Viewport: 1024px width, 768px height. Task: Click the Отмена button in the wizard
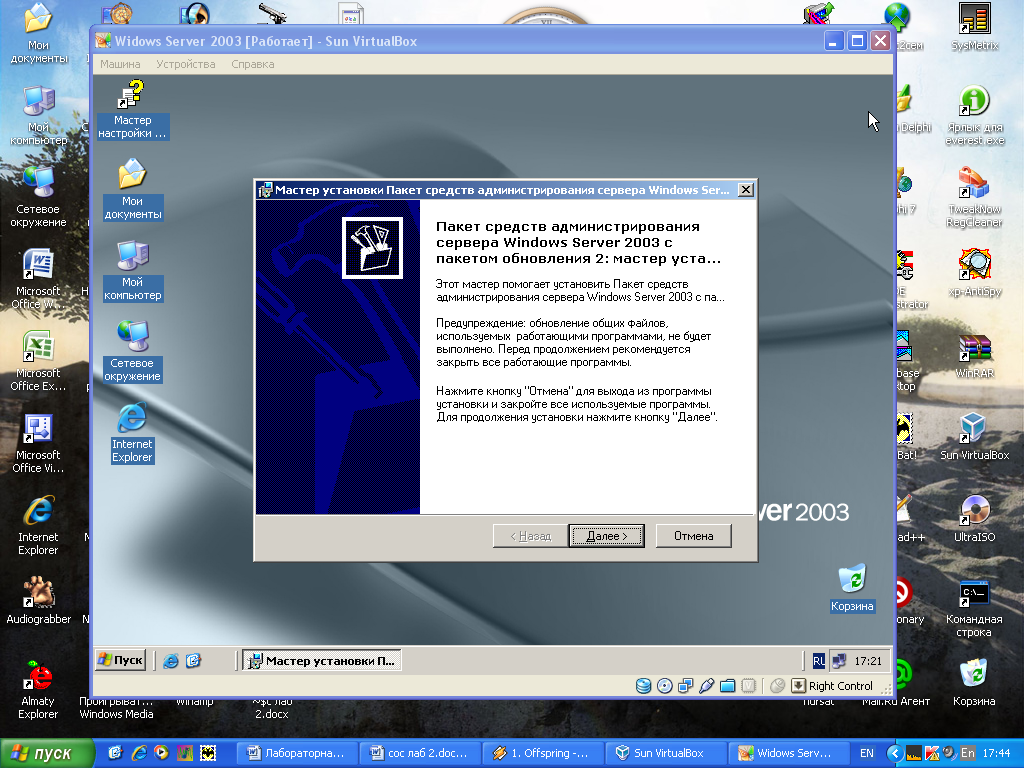(x=693, y=536)
